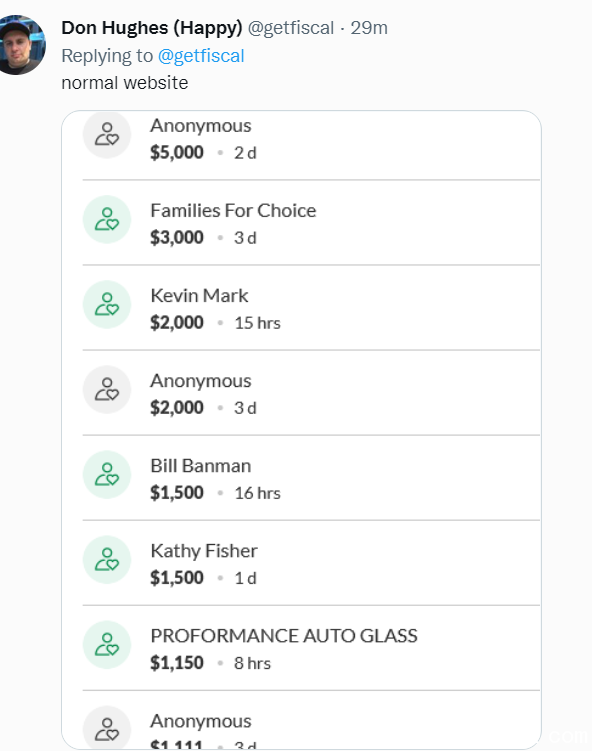Select the Families For Choice donor name
The width and height of the screenshot is (592, 751).
(x=233, y=211)
